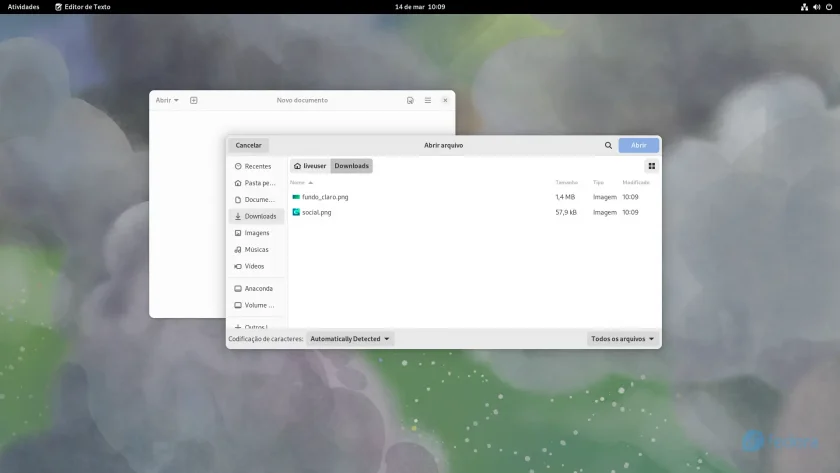The width and height of the screenshot is (840, 473).
Task: Click Cancelar button
Action: click(x=249, y=145)
